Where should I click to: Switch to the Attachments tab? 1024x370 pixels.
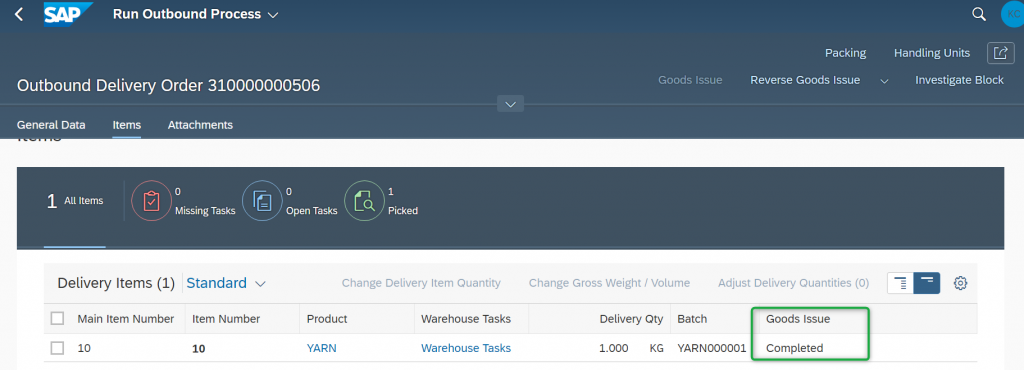[200, 125]
